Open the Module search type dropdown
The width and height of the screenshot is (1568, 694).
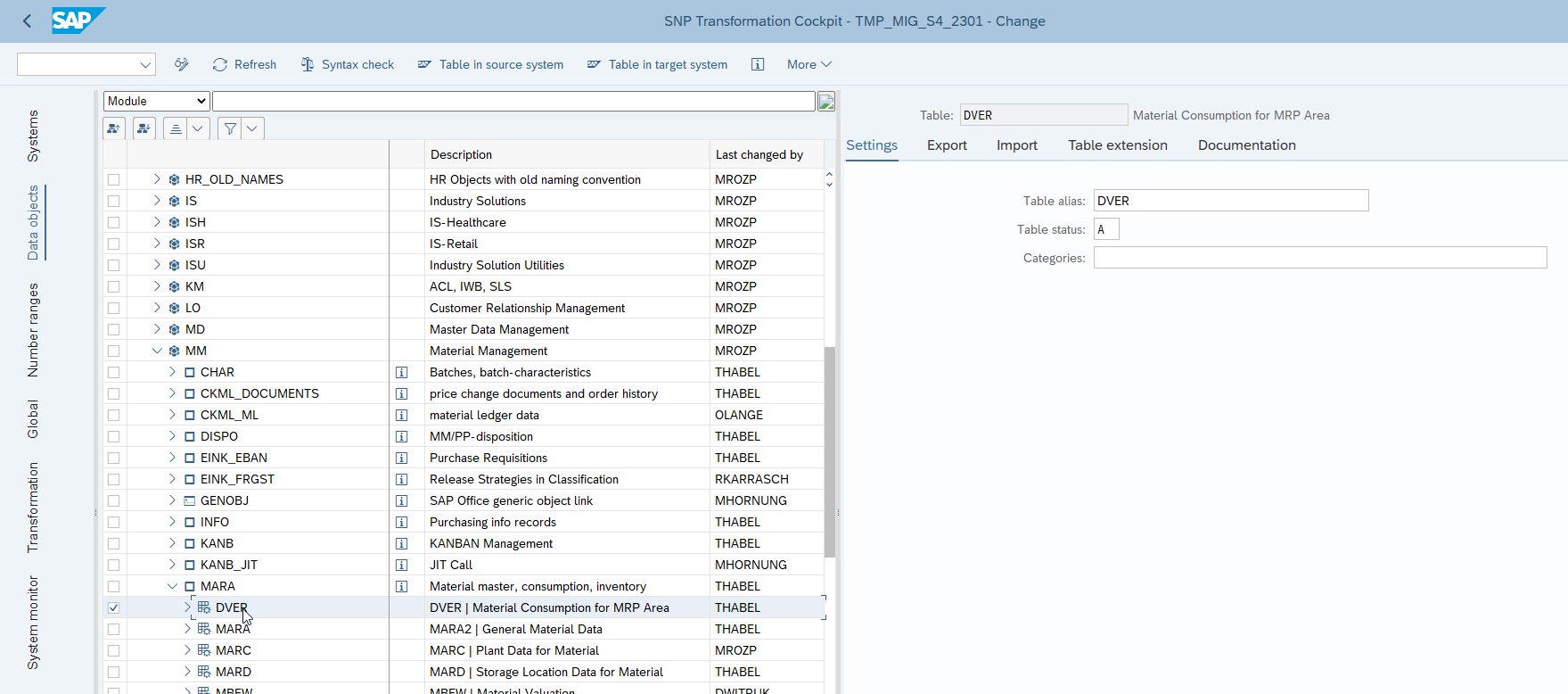(157, 101)
